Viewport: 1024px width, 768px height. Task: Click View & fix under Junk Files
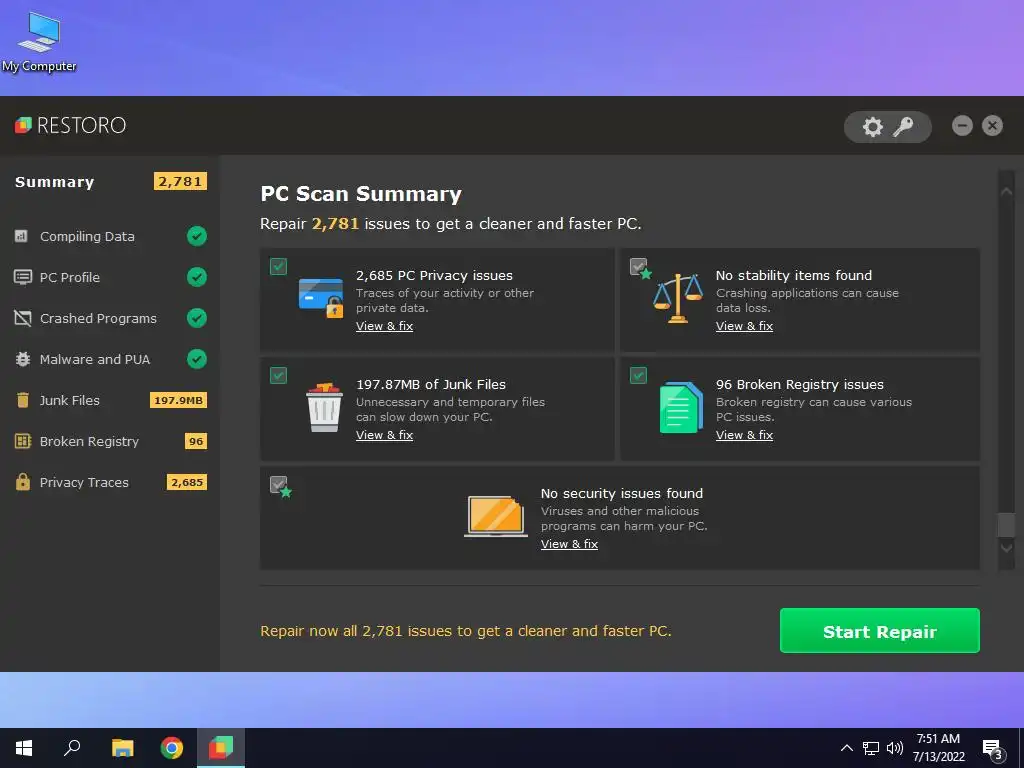(385, 435)
